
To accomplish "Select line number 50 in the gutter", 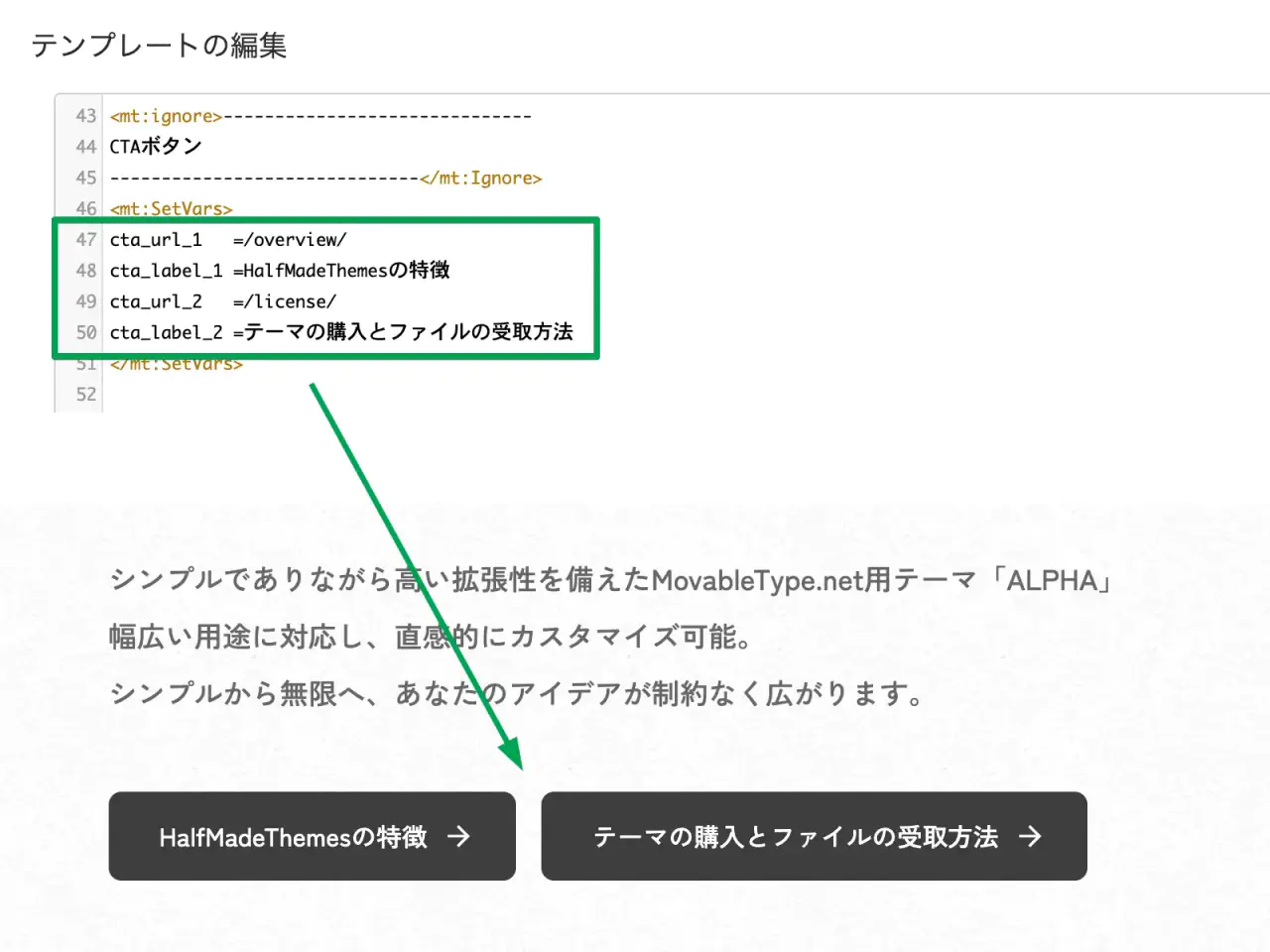I will 86,332.
